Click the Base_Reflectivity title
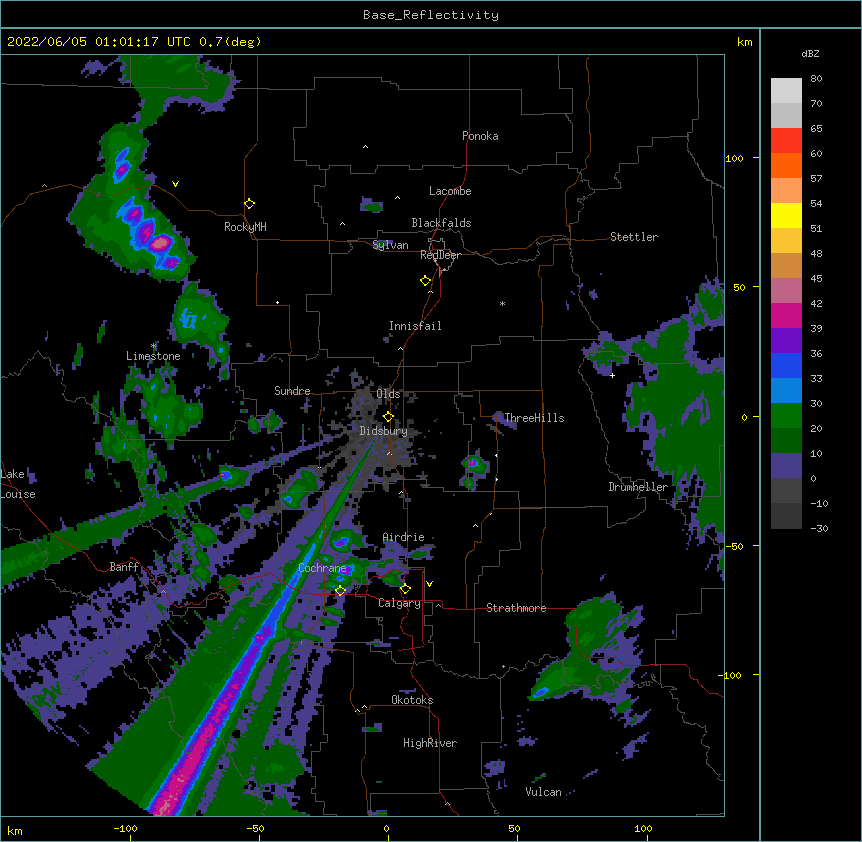Image resolution: width=862 pixels, height=842 pixels. tap(431, 15)
